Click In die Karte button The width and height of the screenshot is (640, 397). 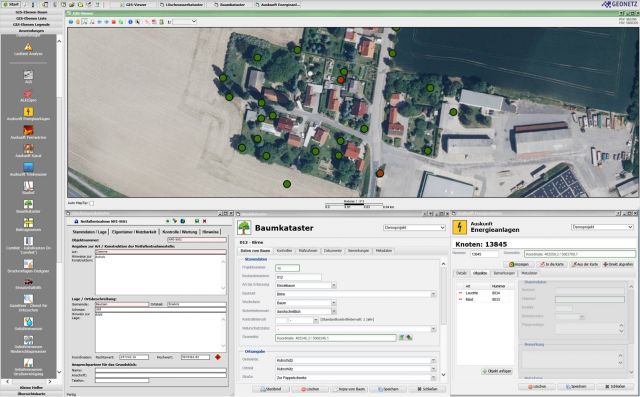pos(552,264)
